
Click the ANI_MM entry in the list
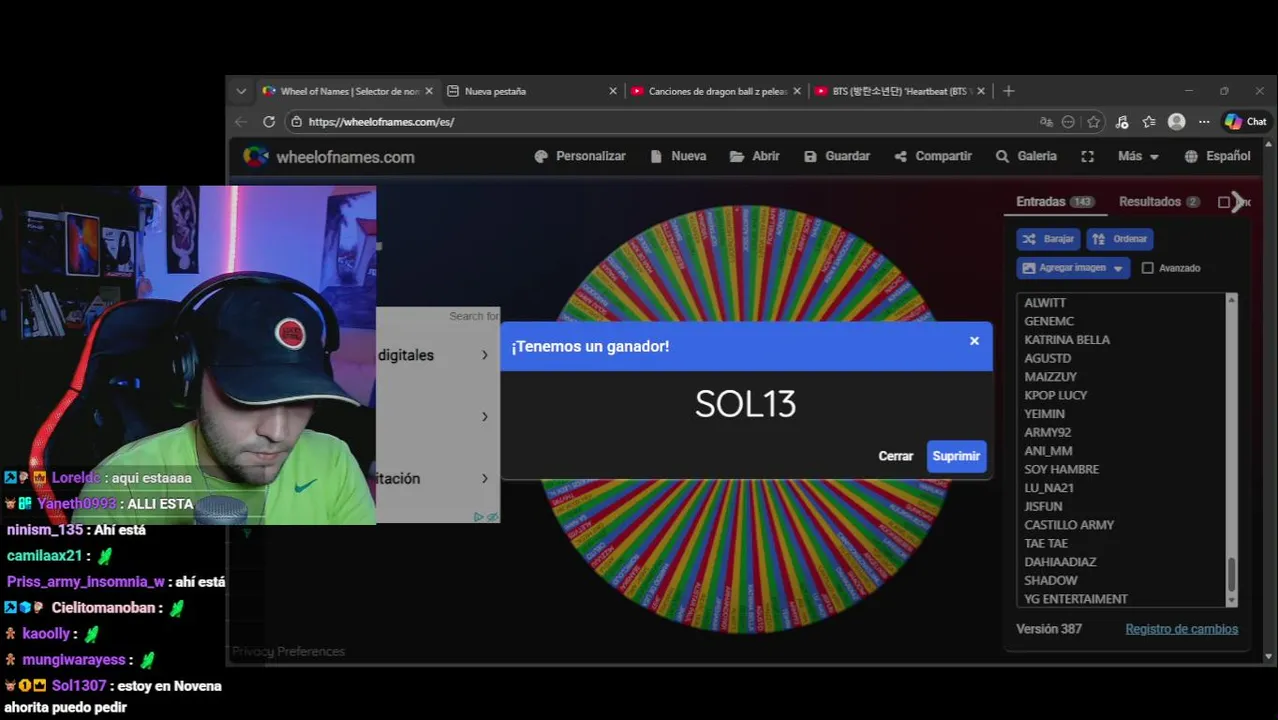coord(1048,451)
